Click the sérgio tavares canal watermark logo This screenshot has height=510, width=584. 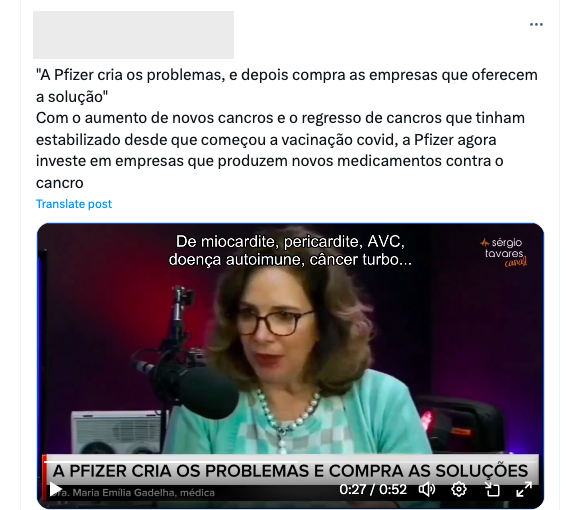tap(504, 252)
